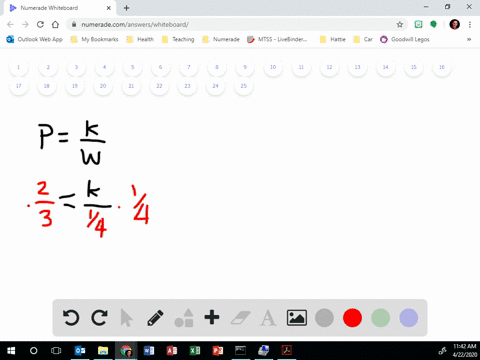Go to whiteboard page 18
Image resolution: width=480 pixels, height=360 pixels.
(x=47, y=86)
